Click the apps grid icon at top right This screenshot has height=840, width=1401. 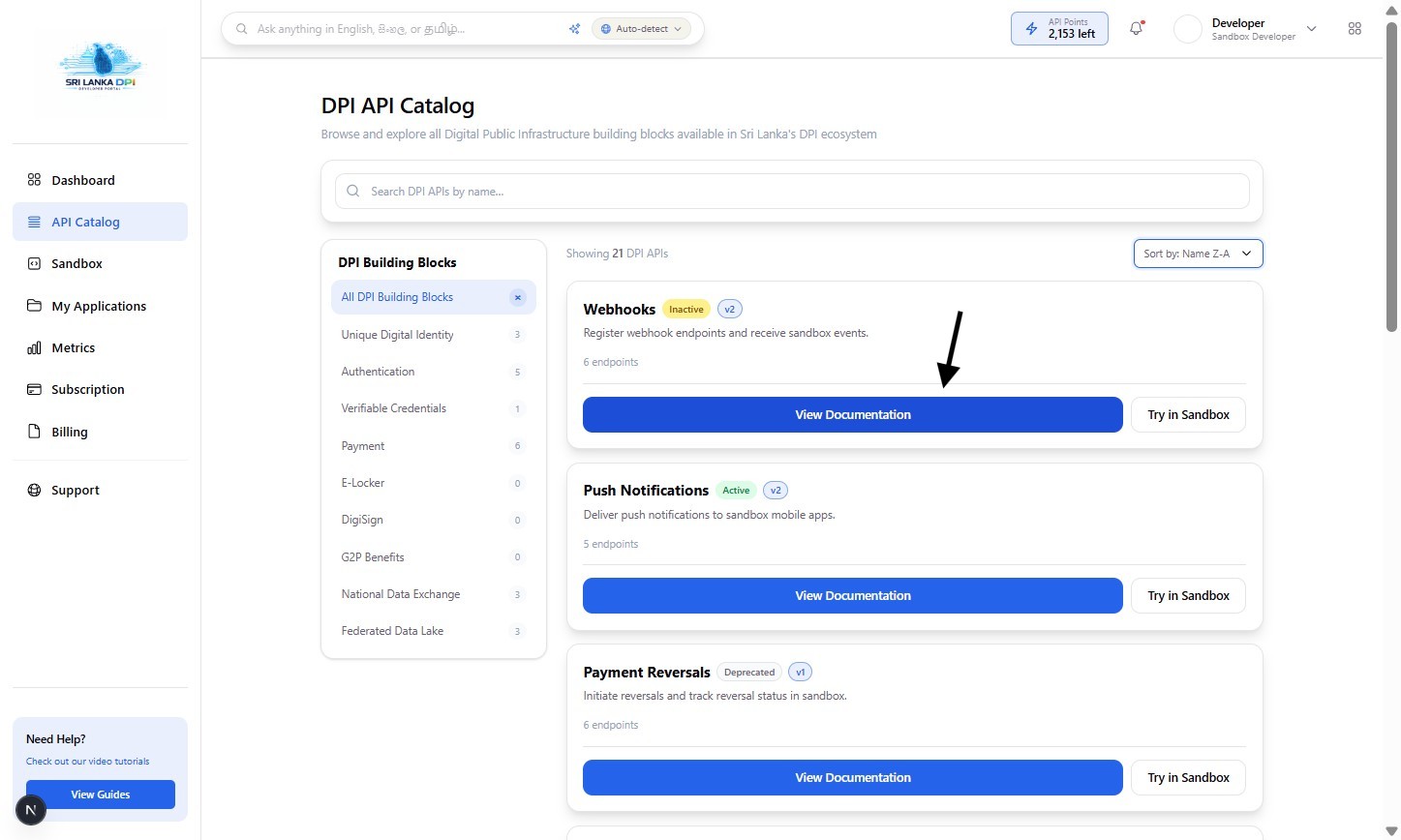(x=1355, y=29)
